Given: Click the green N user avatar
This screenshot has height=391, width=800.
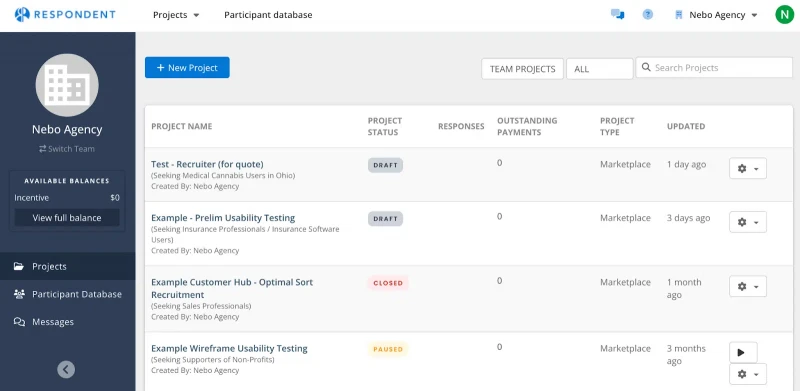Looking at the screenshot, I should click(785, 15).
